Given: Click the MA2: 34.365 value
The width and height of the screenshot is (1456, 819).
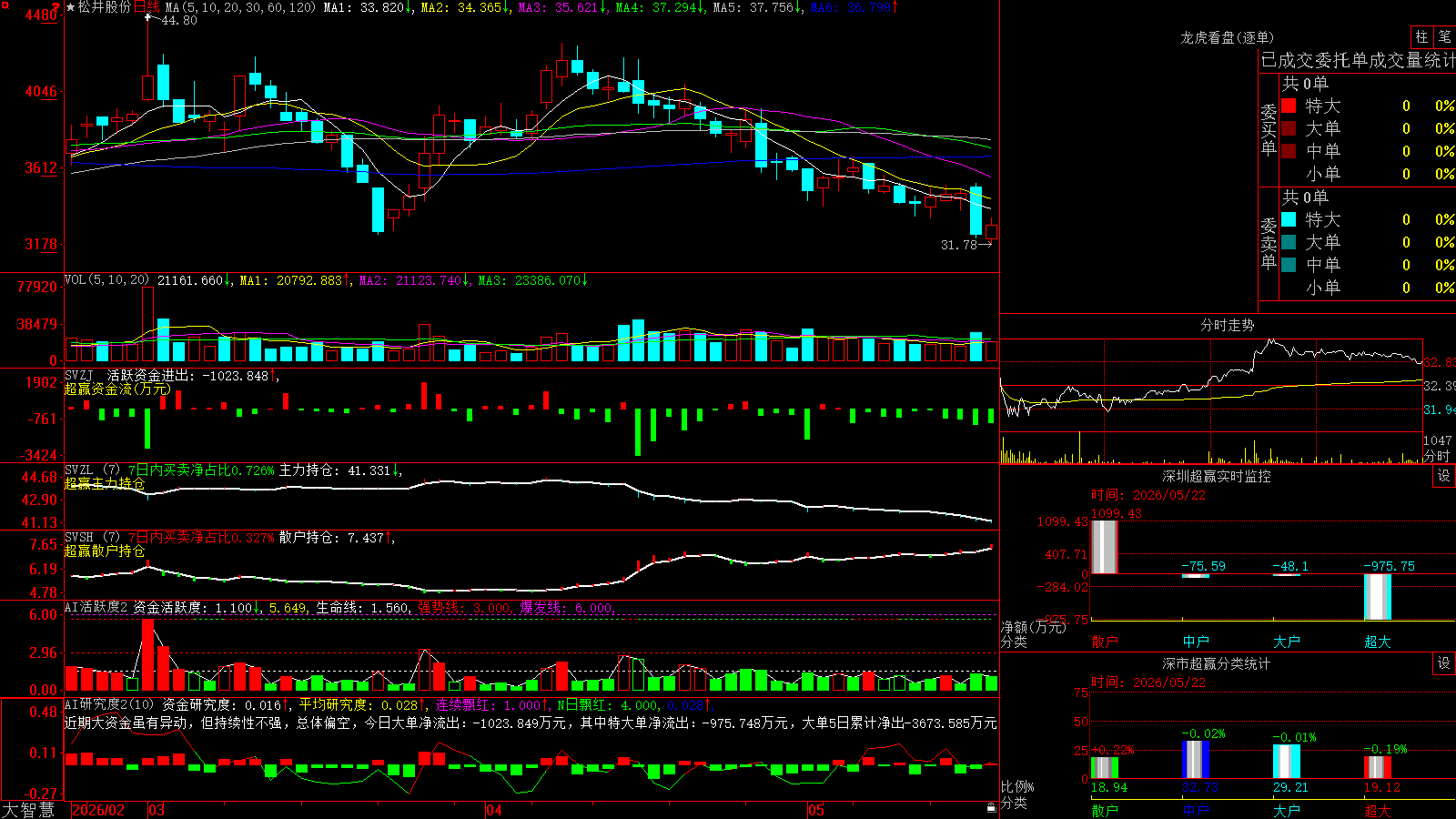Looking at the screenshot, I should (x=465, y=7).
